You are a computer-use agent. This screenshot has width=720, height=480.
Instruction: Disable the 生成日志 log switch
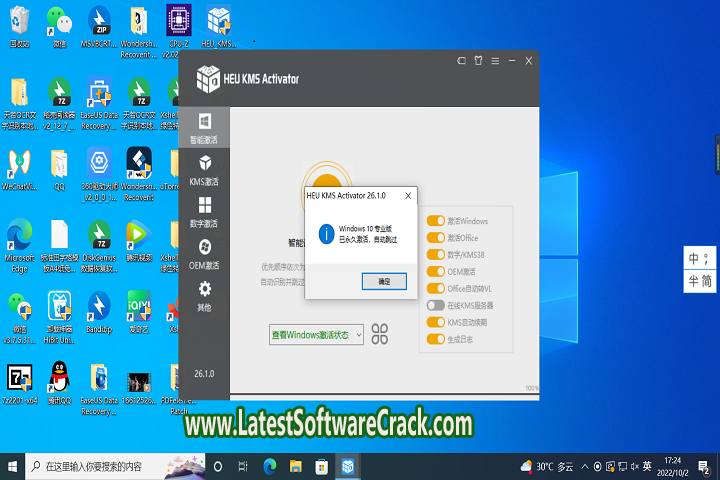coord(435,339)
